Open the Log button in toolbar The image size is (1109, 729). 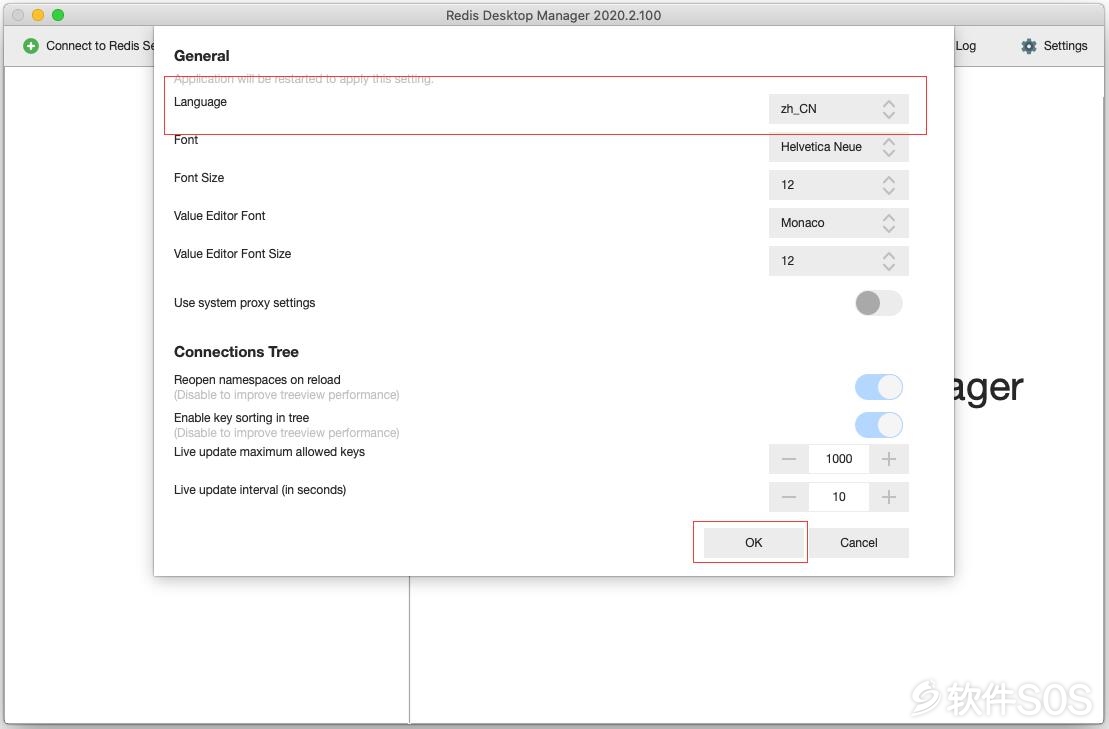pyautogui.click(x=965, y=46)
